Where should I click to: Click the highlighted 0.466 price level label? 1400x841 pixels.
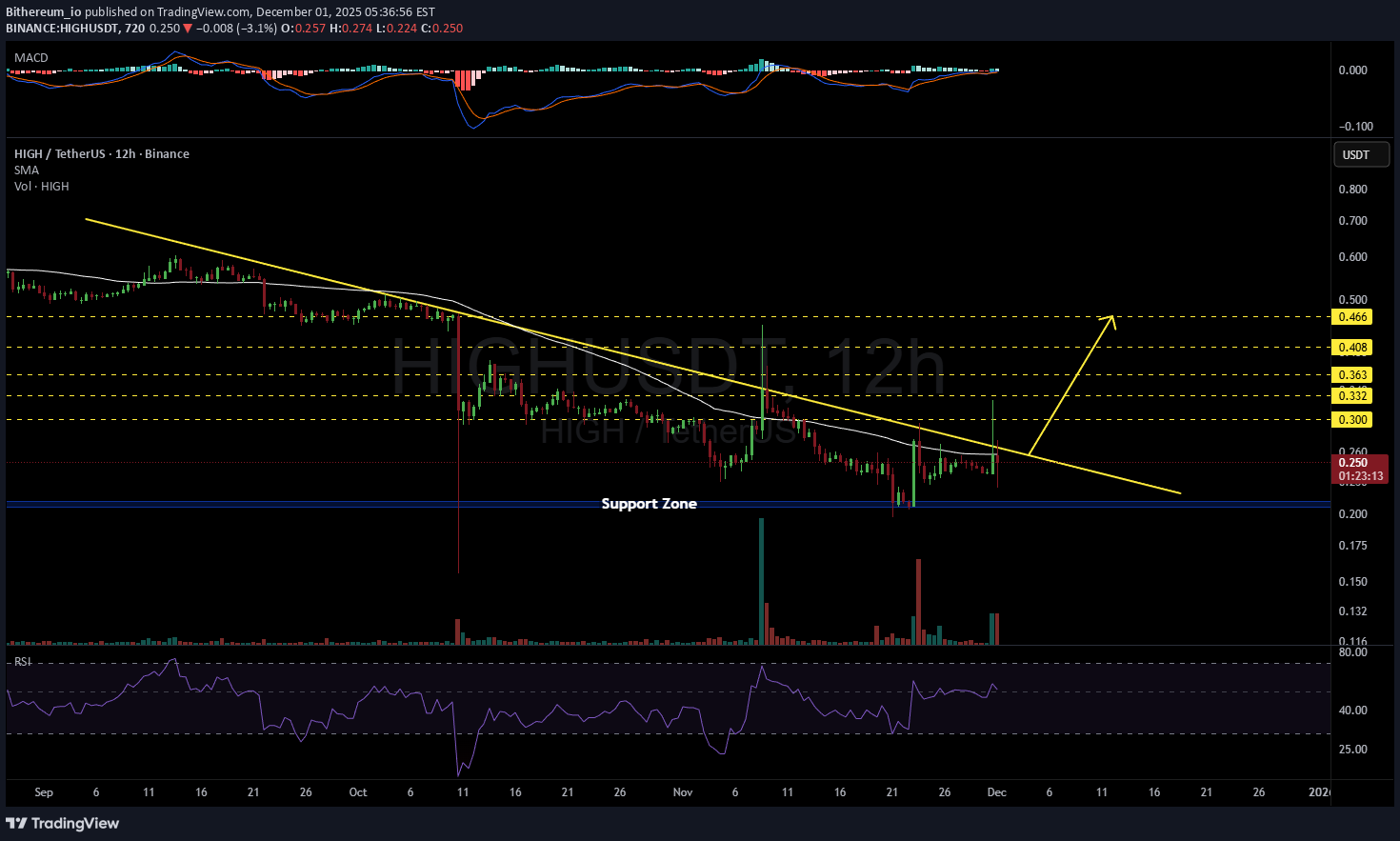pyautogui.click(x=1351, y=317)
